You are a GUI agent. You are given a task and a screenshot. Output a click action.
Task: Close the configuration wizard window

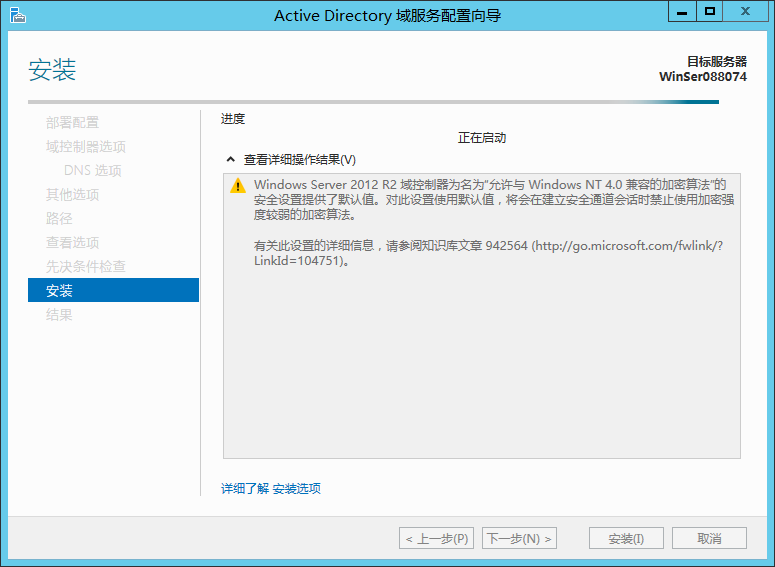coord(745,11)
